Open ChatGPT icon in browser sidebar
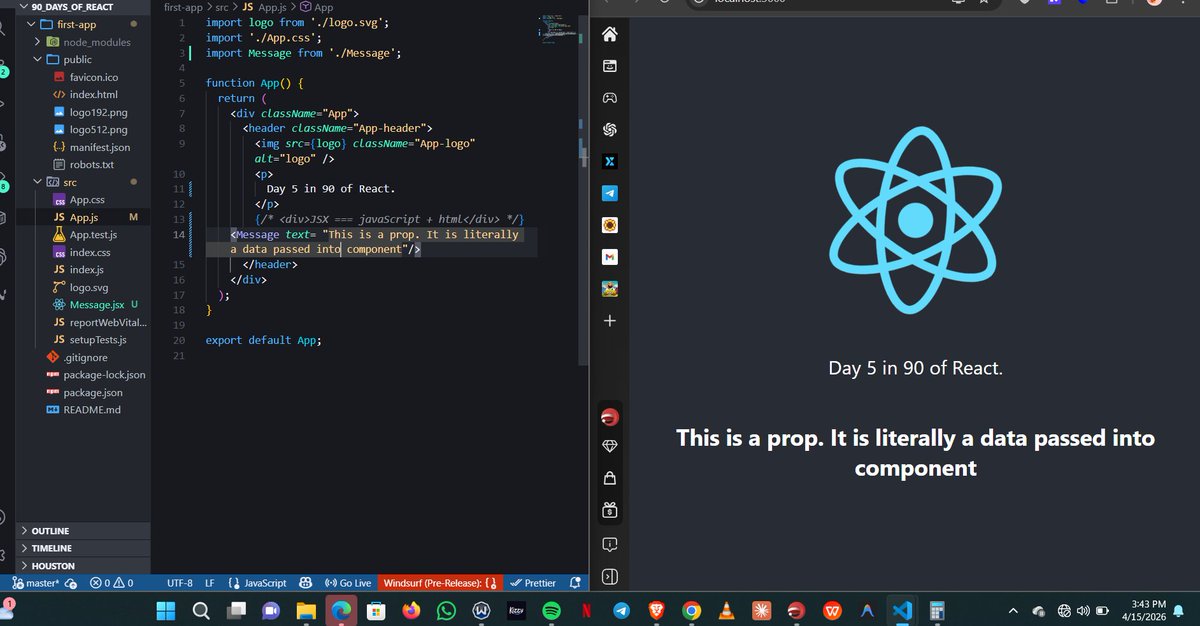Viewport: 1200px width, 626px height. click(610, 130)
